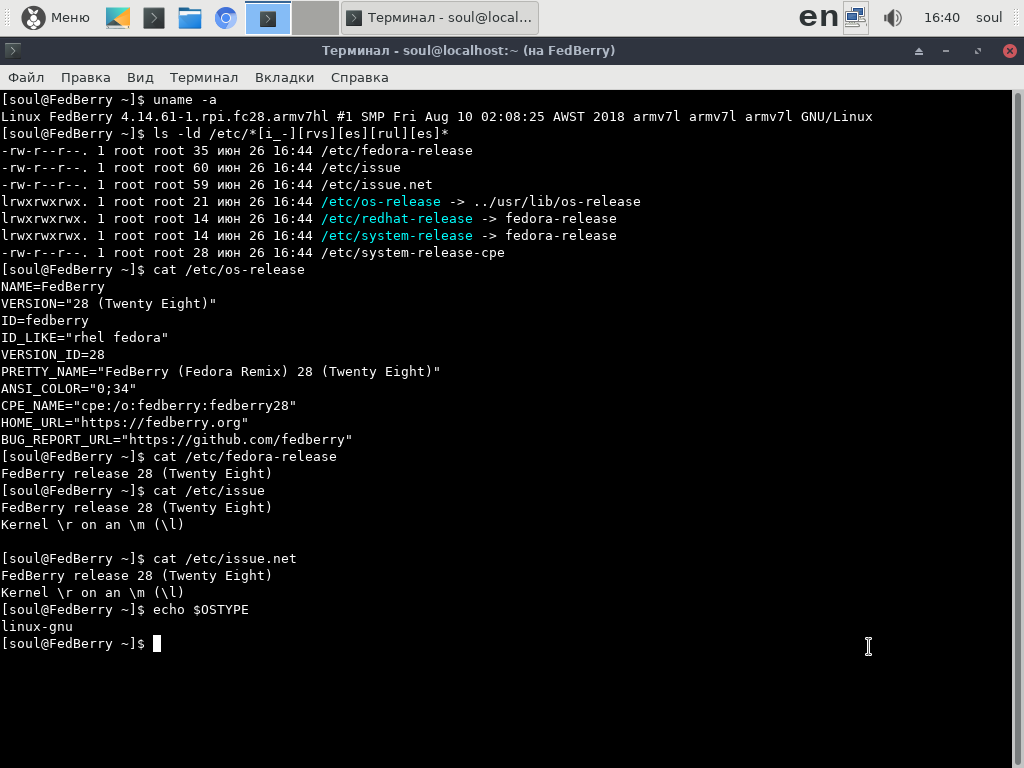This screenshot has width=1024, height=768.
Task: Click the ID_LIKE="rhel fedora" line
Action: 85,338
